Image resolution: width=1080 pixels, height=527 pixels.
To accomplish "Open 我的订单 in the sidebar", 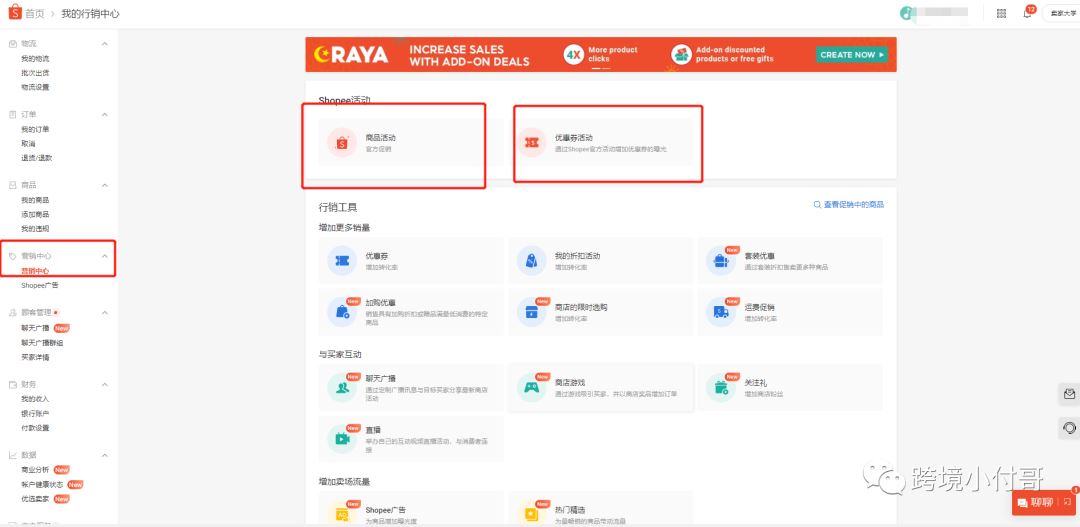I will [35, 130].
